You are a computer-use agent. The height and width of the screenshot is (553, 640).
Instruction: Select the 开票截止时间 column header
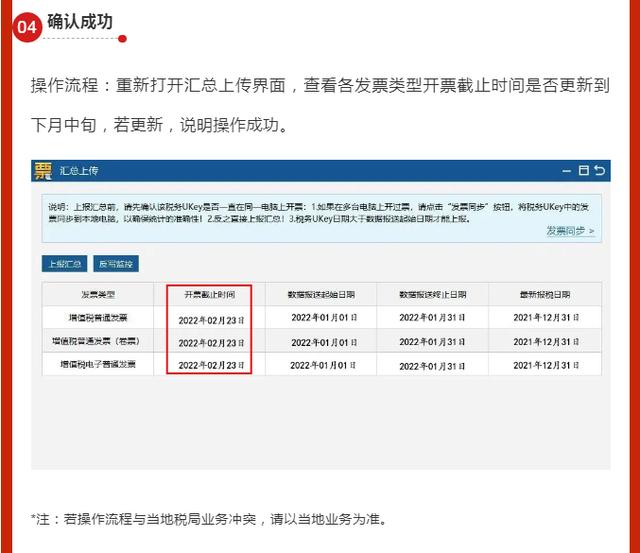point(209,294)
